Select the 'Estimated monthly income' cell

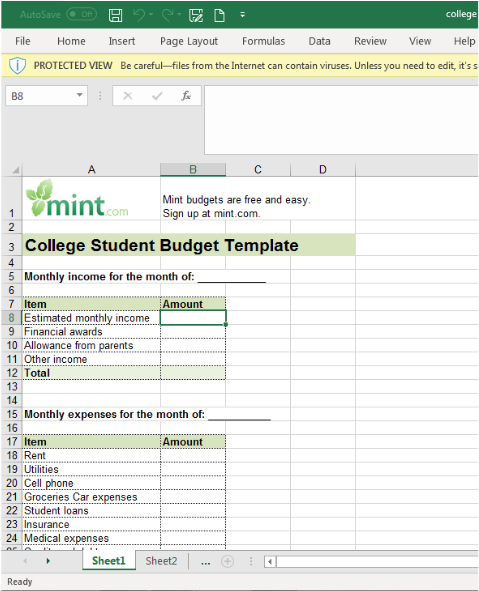(91, 318)
